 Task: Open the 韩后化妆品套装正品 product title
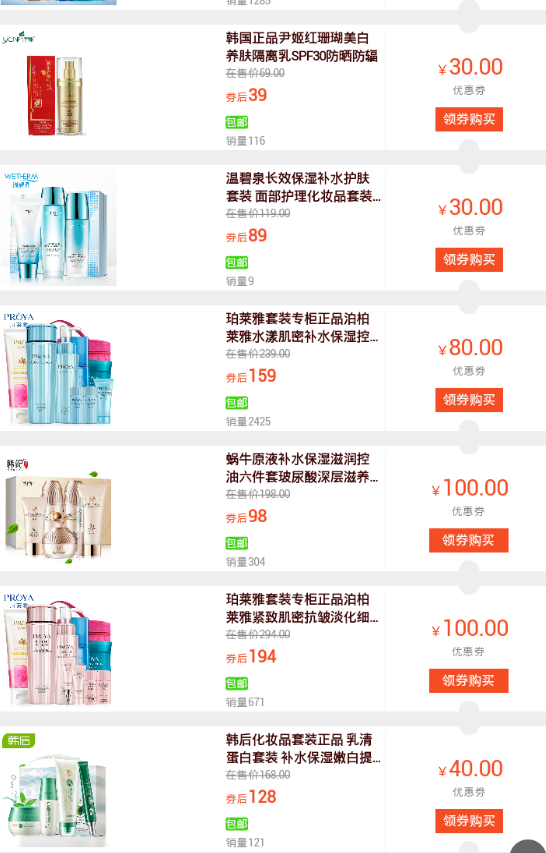click(x=303, y=749)
